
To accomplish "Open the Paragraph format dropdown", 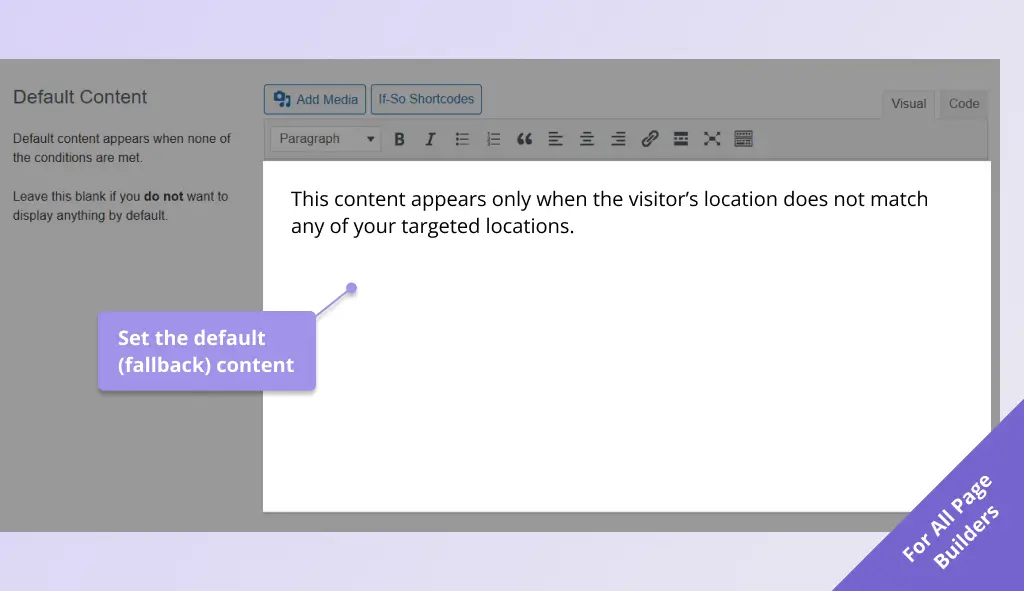I will (325, 139).
